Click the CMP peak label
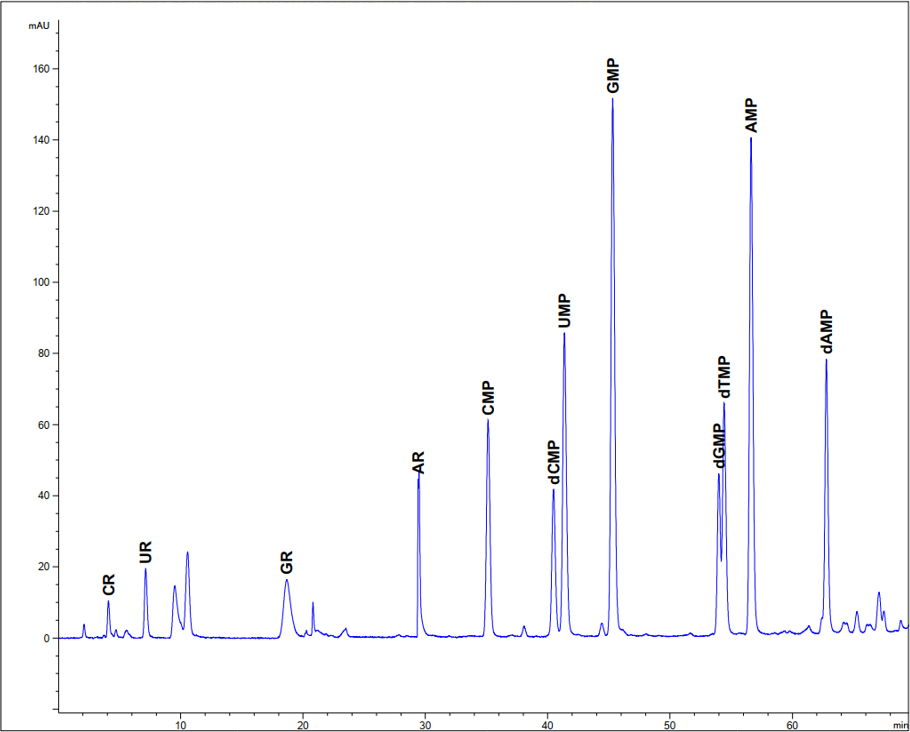This screenshot has height=732, width=910. point(488,398)
